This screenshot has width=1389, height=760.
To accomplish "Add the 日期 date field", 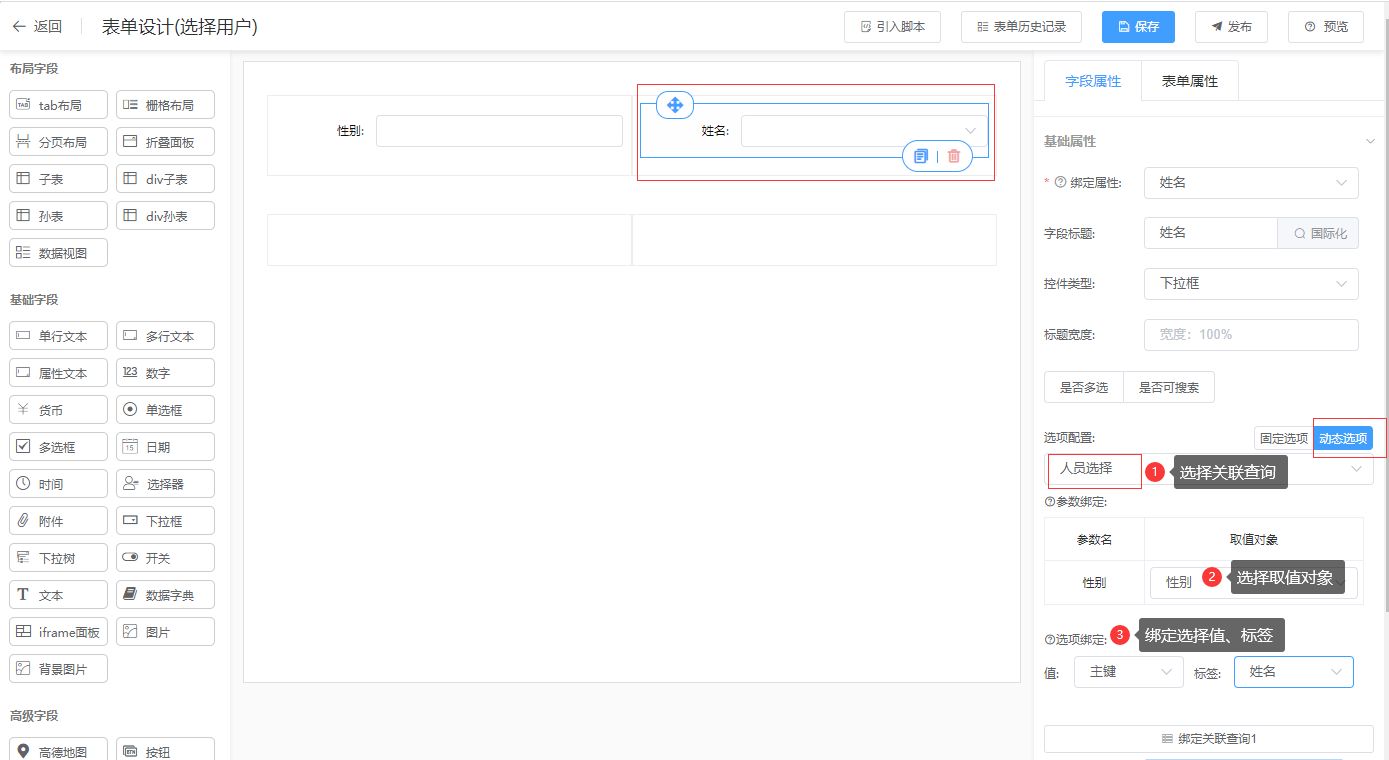I will [x=166, y=447].
